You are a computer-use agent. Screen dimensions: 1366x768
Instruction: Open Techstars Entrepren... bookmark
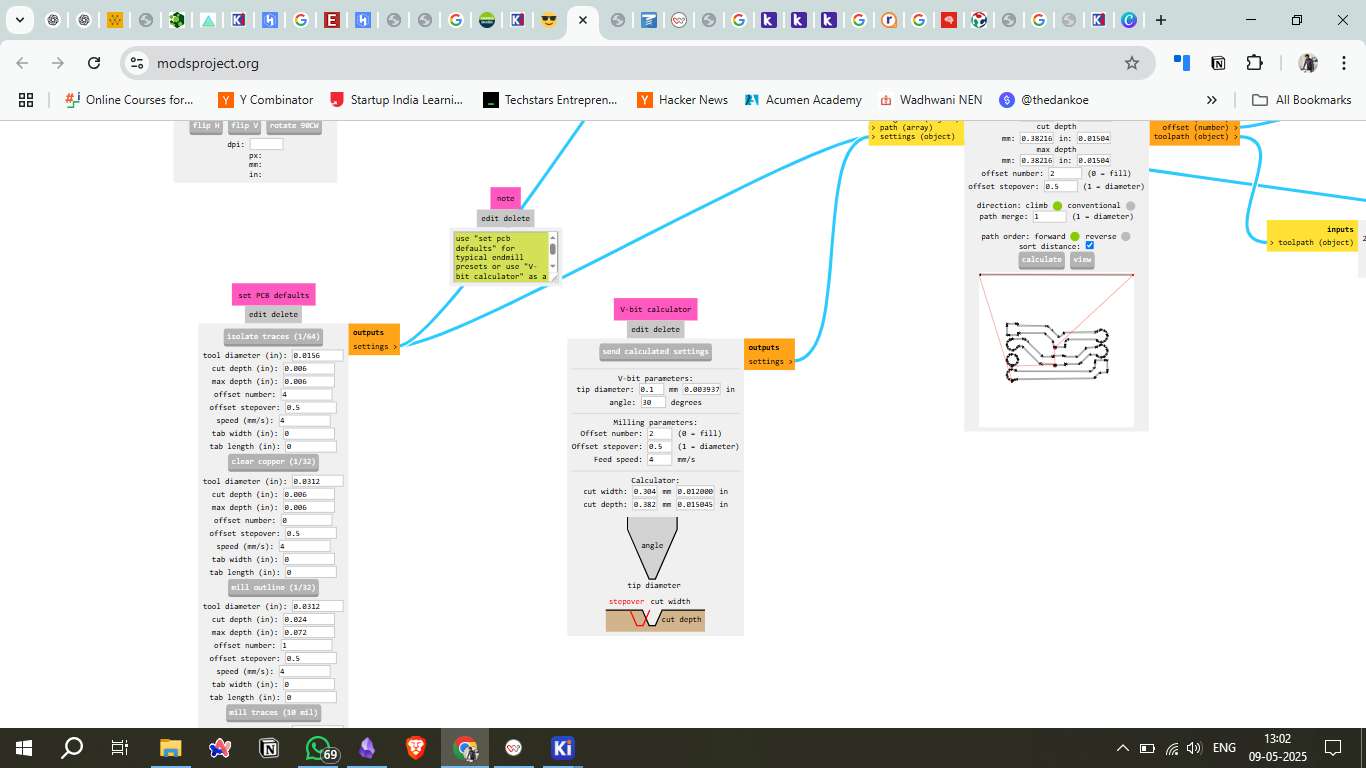[x=550, y=100]
